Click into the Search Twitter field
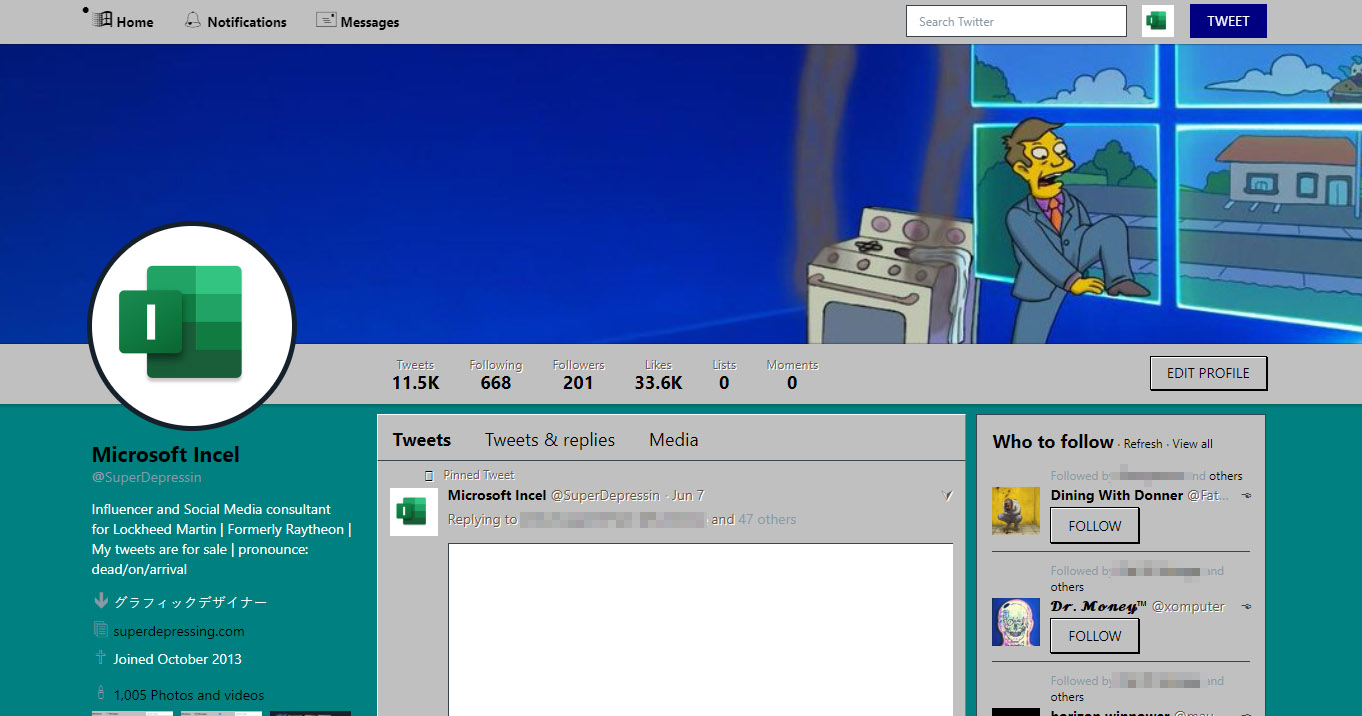Viewport: 1362px width, 716px height. (1016, 21)
